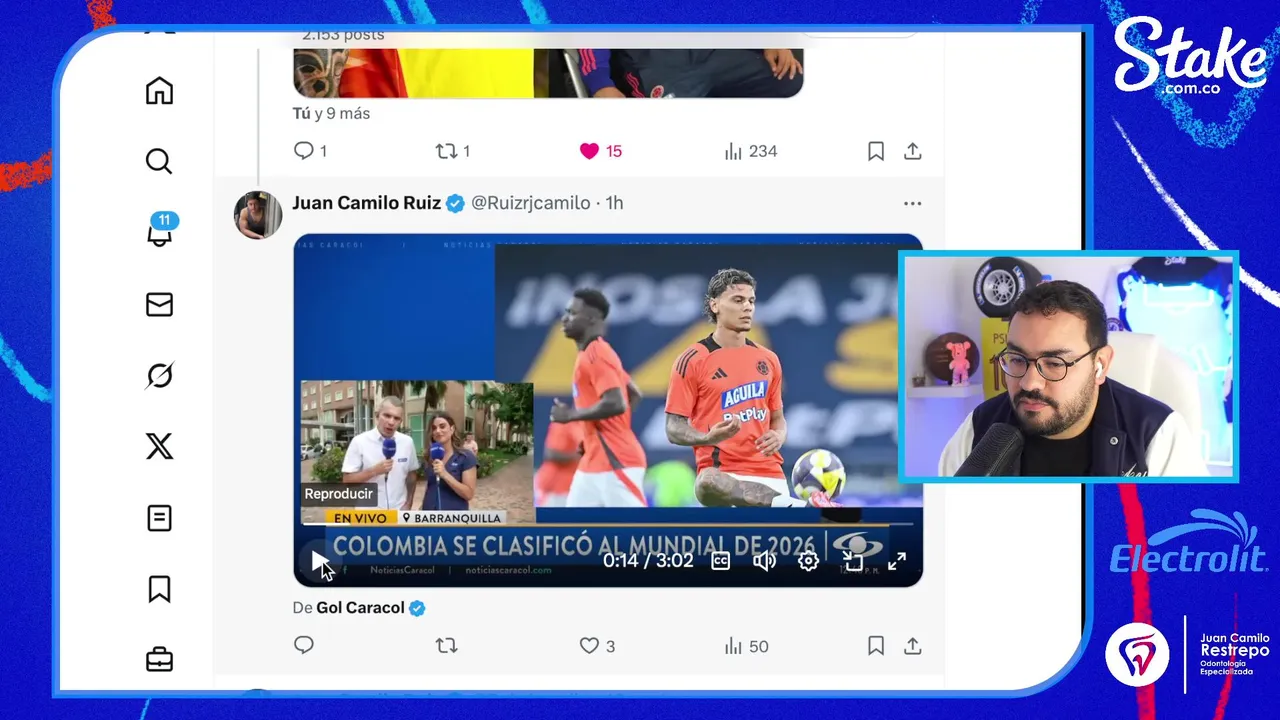Open the X Premium logo item
This screenshot has height=720, width=1280.
click(x=159, y=446)
